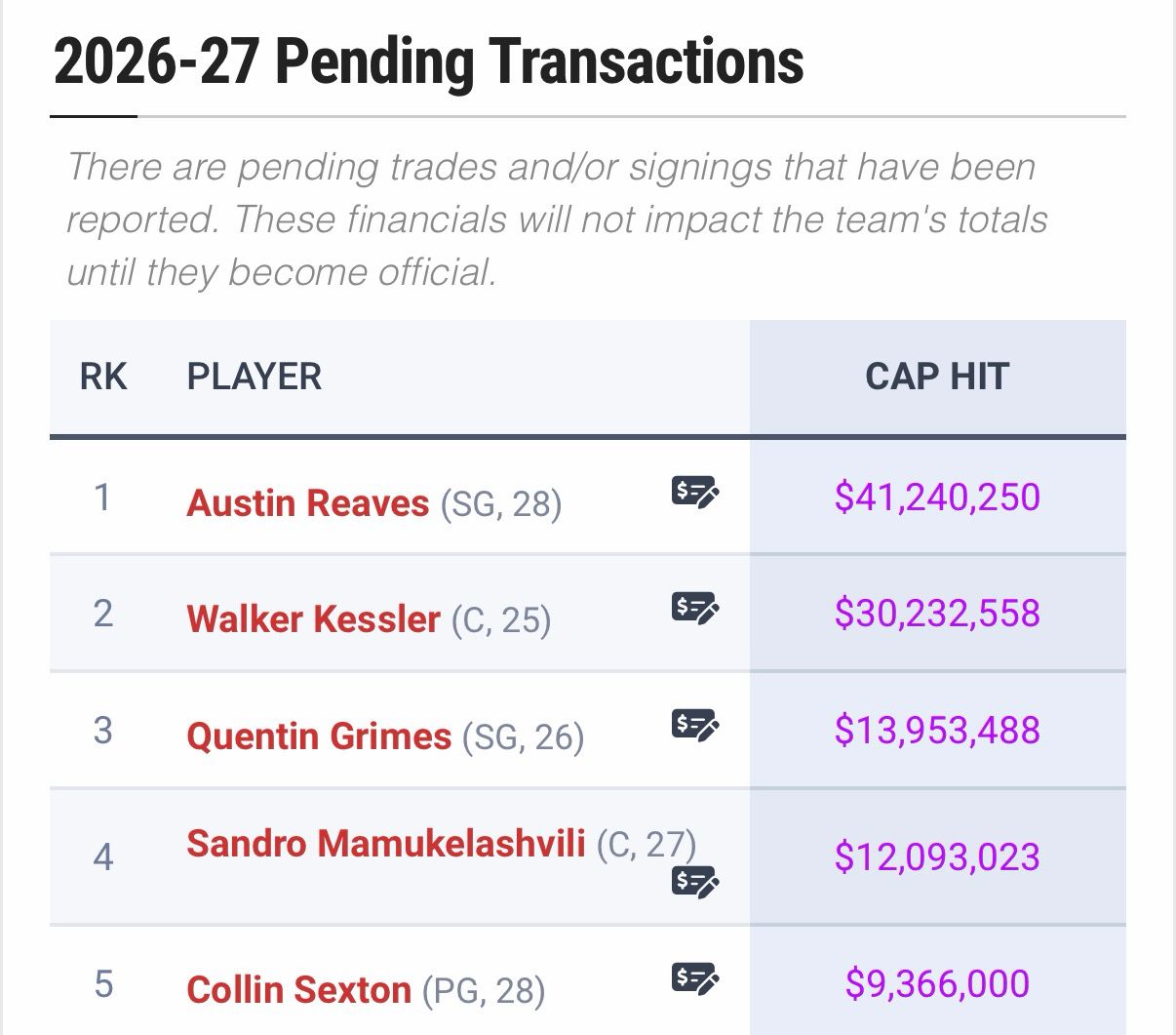Open Quentin Grimes player page

pyautogui.click(x=319, y=736)
